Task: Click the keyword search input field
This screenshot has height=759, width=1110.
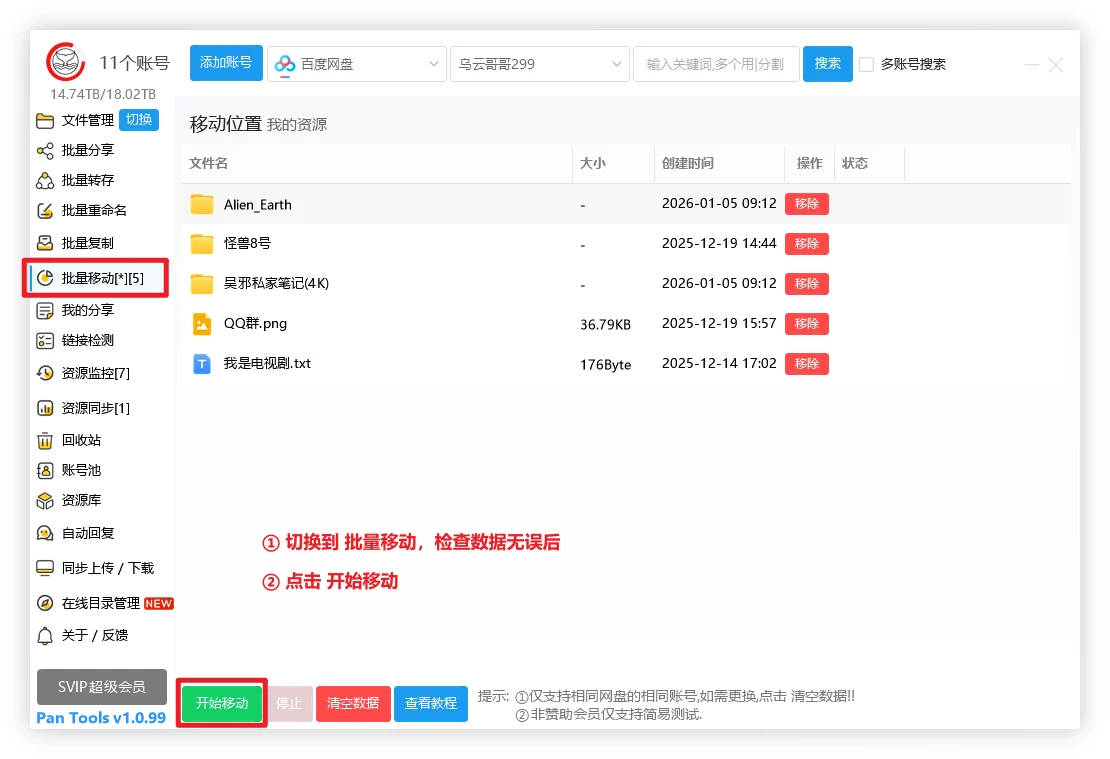Action: click(715, 64)
